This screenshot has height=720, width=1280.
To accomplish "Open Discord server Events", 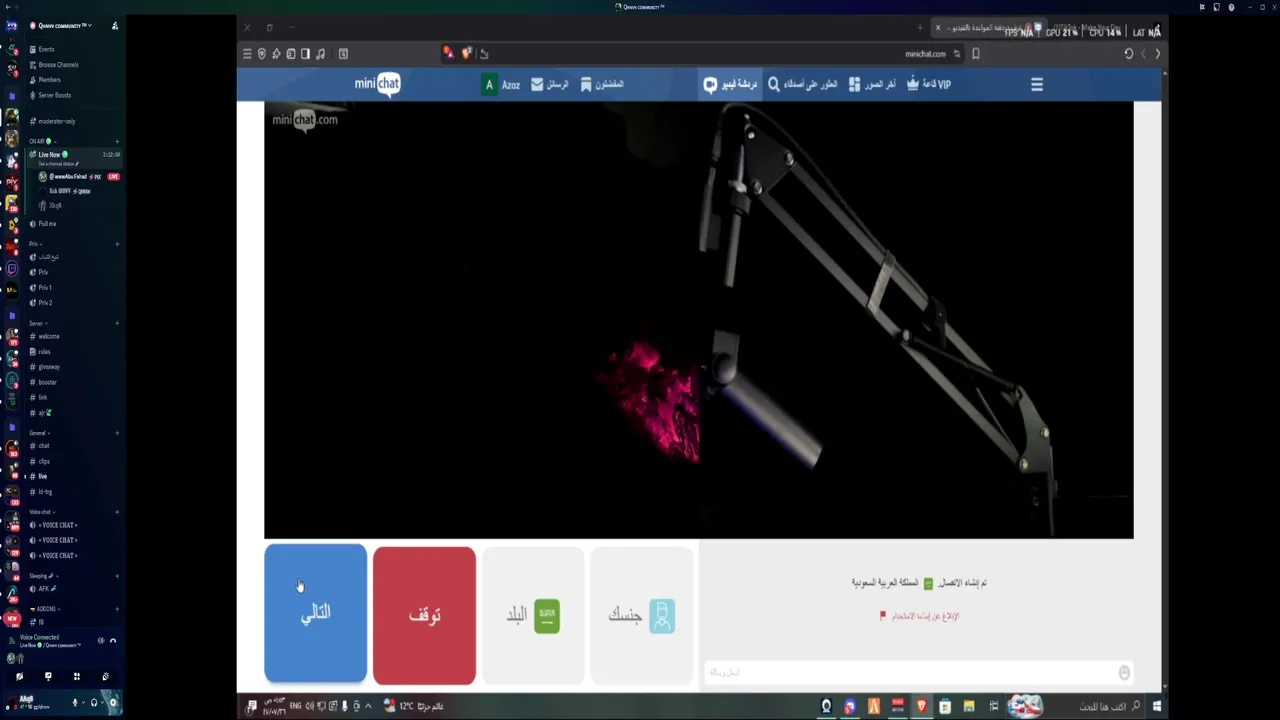I will [x=46, y=49].
